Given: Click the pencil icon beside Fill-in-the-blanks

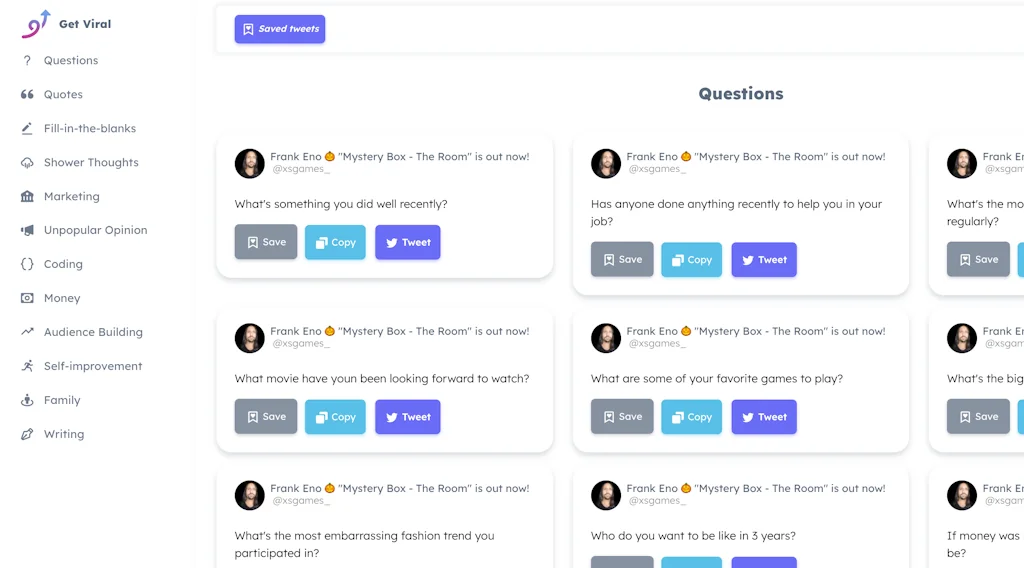Looking at the screenshot, I should 27,128.
